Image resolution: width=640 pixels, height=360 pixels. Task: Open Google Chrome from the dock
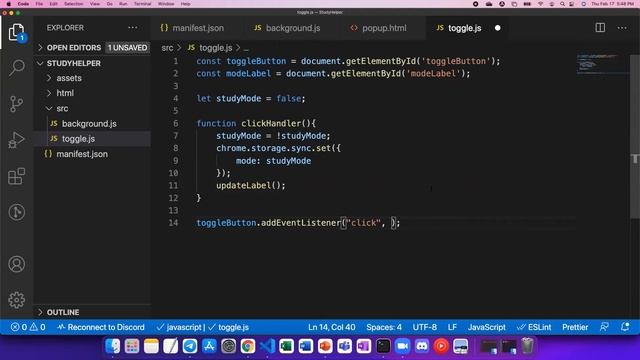click(x=248, y=346)
